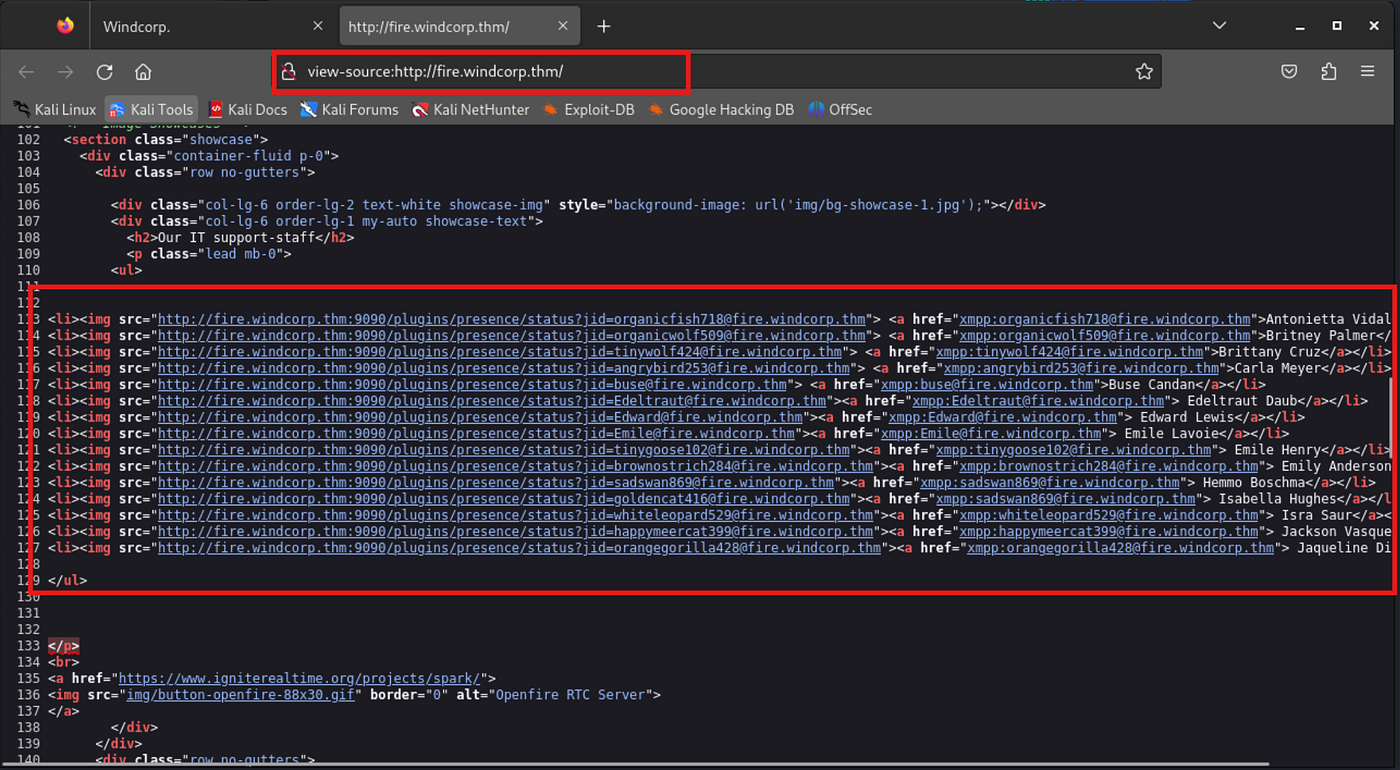The image size is (1400, 770).
Task: Open a new tab with plus button
Action: pyautogui.click(x=603, y=27)
